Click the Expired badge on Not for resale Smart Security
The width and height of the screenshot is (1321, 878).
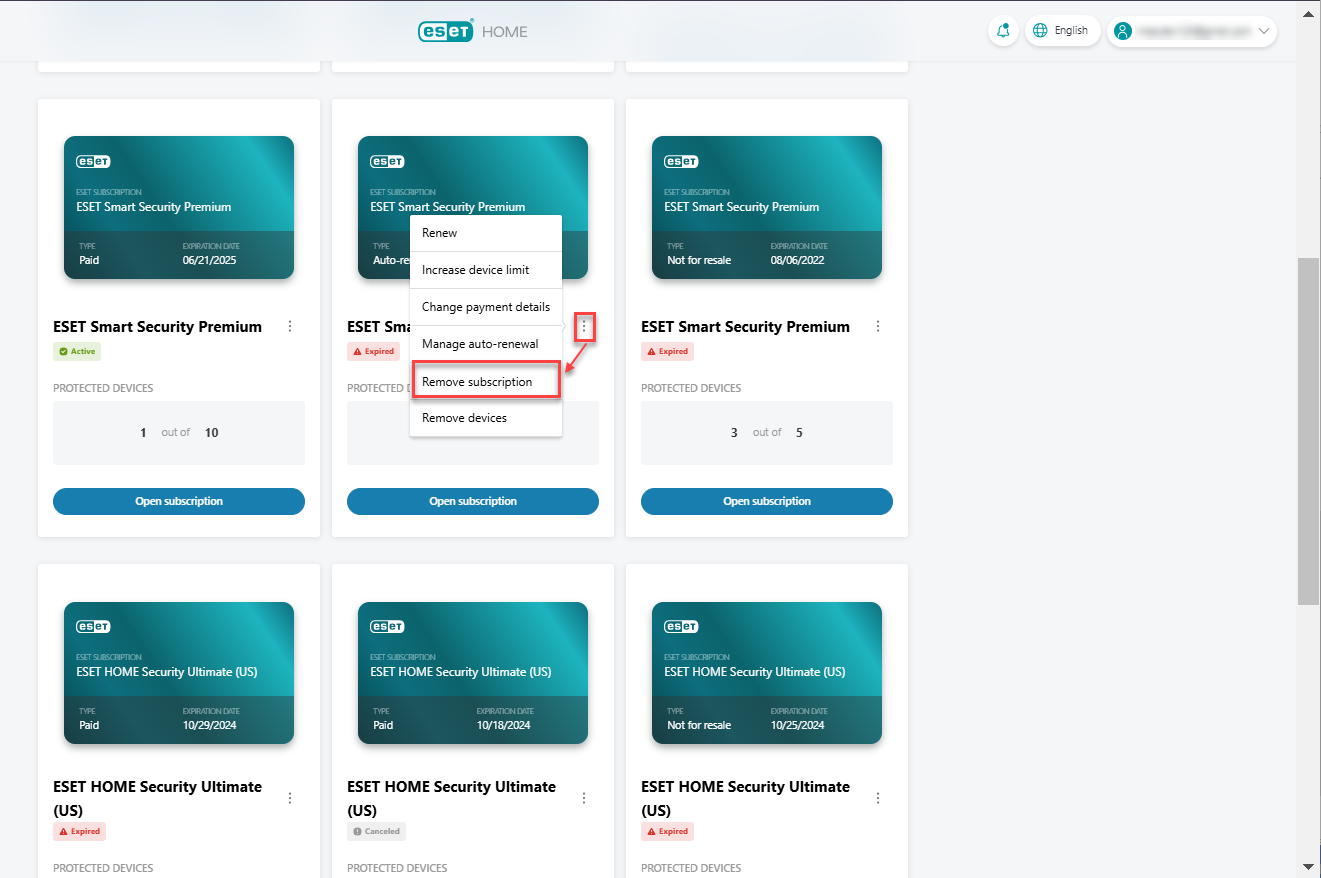667,351
